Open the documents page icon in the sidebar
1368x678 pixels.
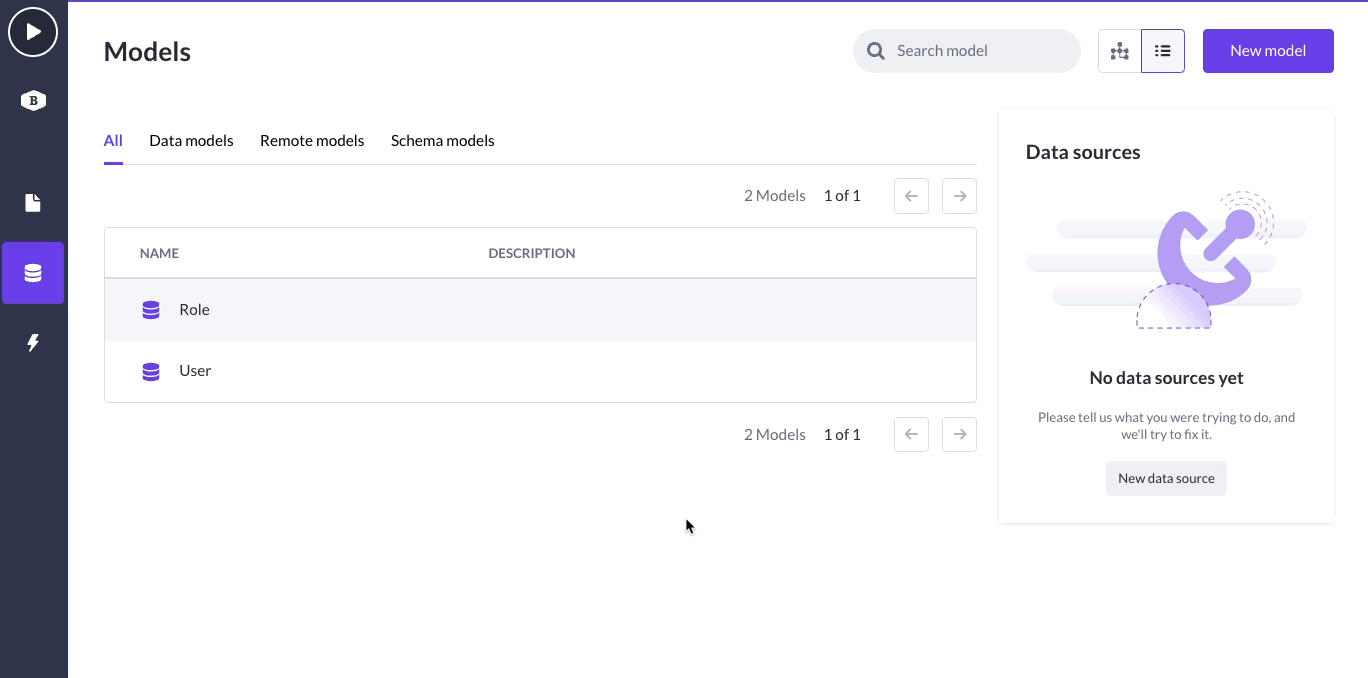33,203
